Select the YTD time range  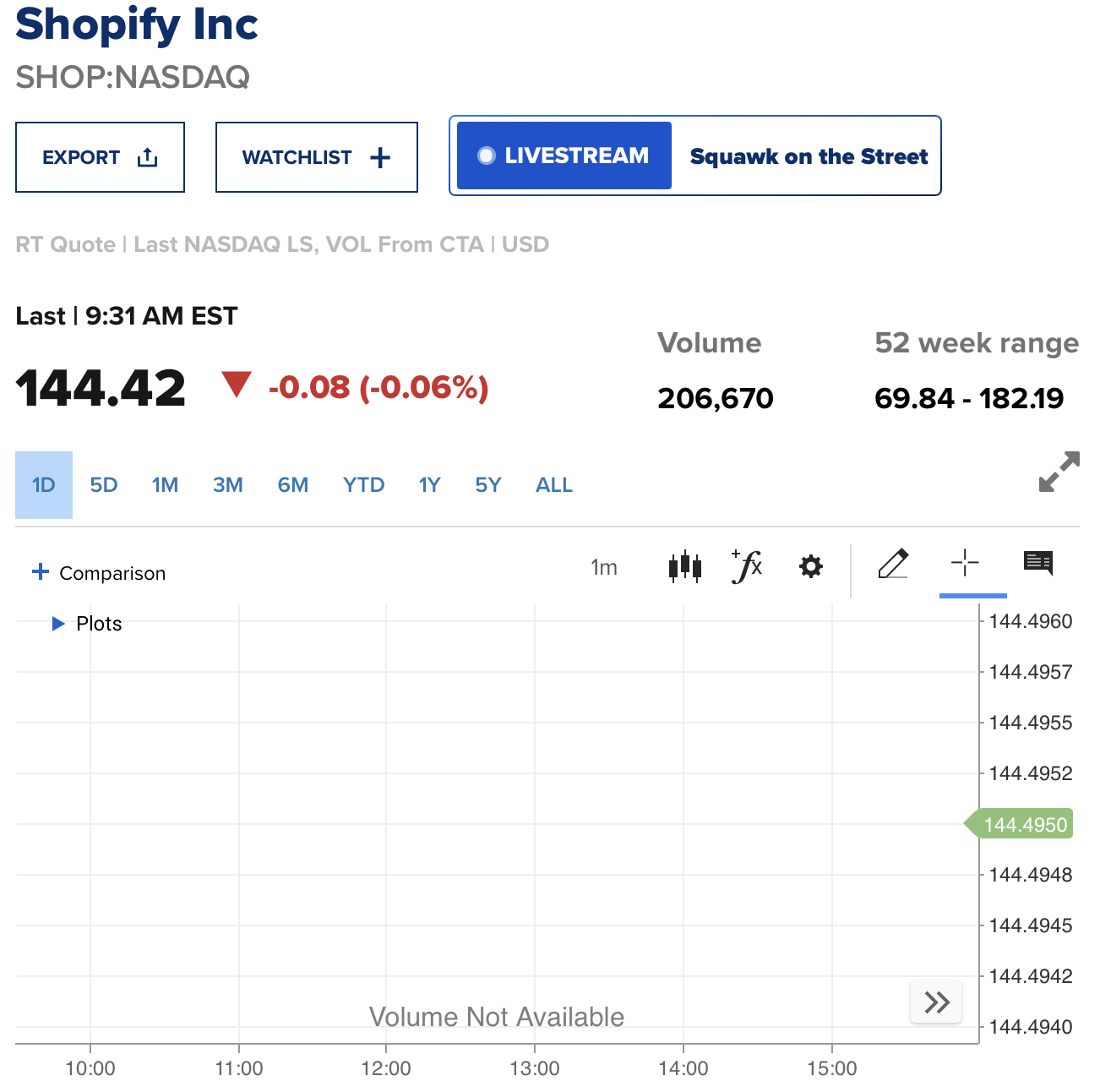363,485
